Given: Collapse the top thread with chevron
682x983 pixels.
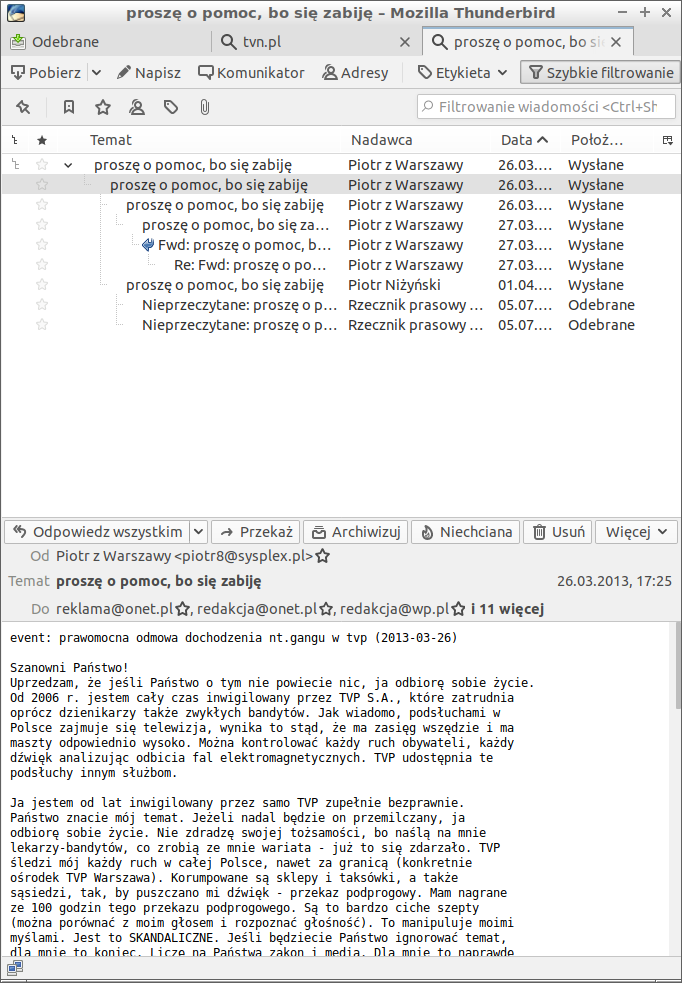Looking at the screenshot, I should (x=68, y=166).
